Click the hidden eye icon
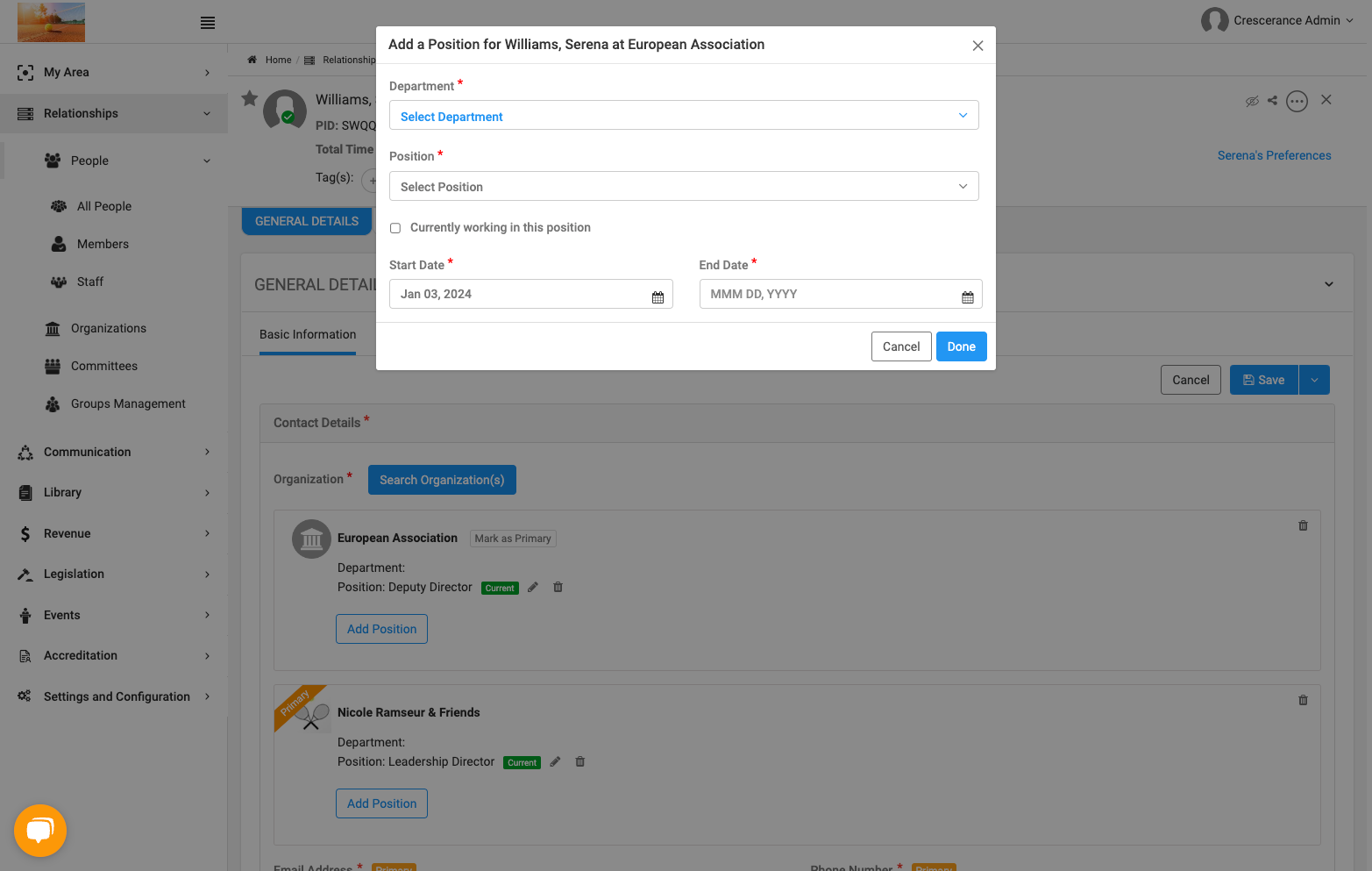The width and height of the screenshot is (1372, 871). 1252,101
